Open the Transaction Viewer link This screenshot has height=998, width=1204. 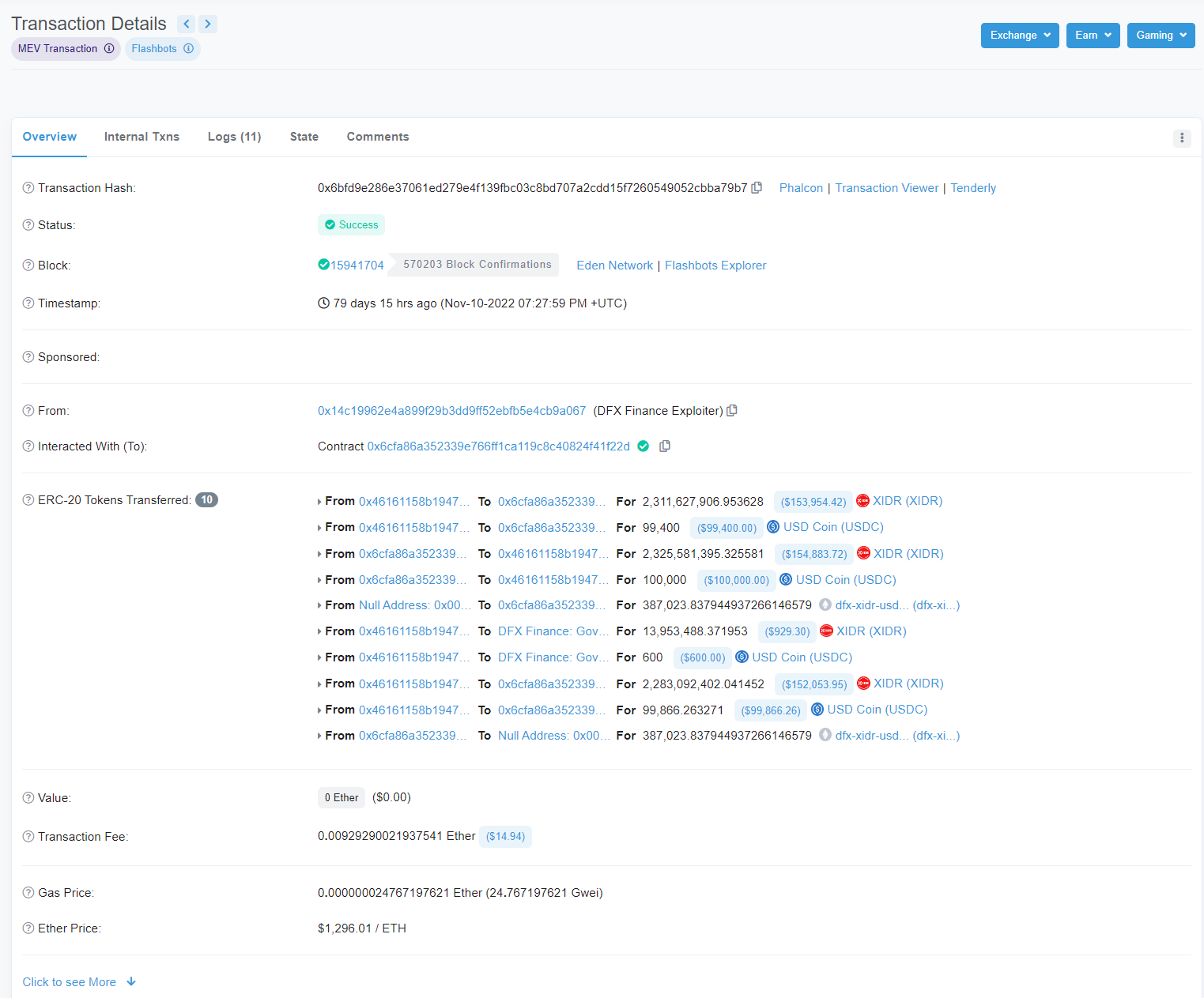887,188
